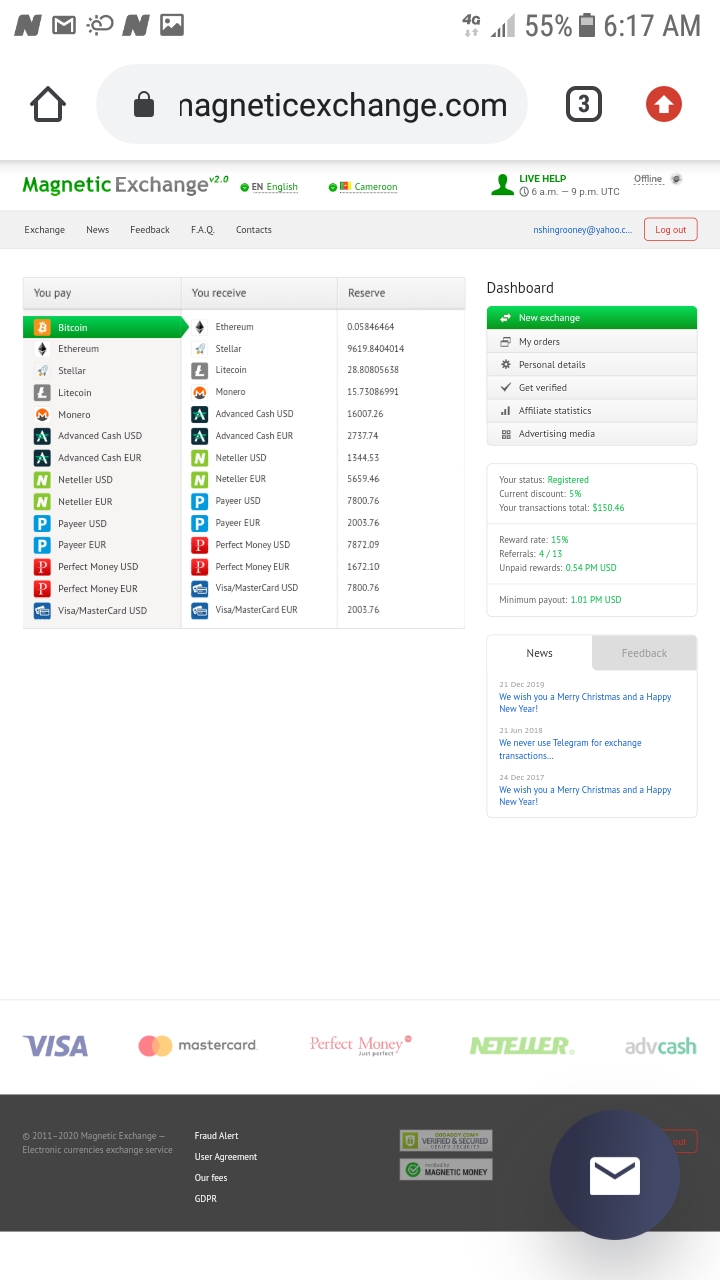Click the account email nshingrooney@yahoo.c...
720x1280 pixels.
582,230
